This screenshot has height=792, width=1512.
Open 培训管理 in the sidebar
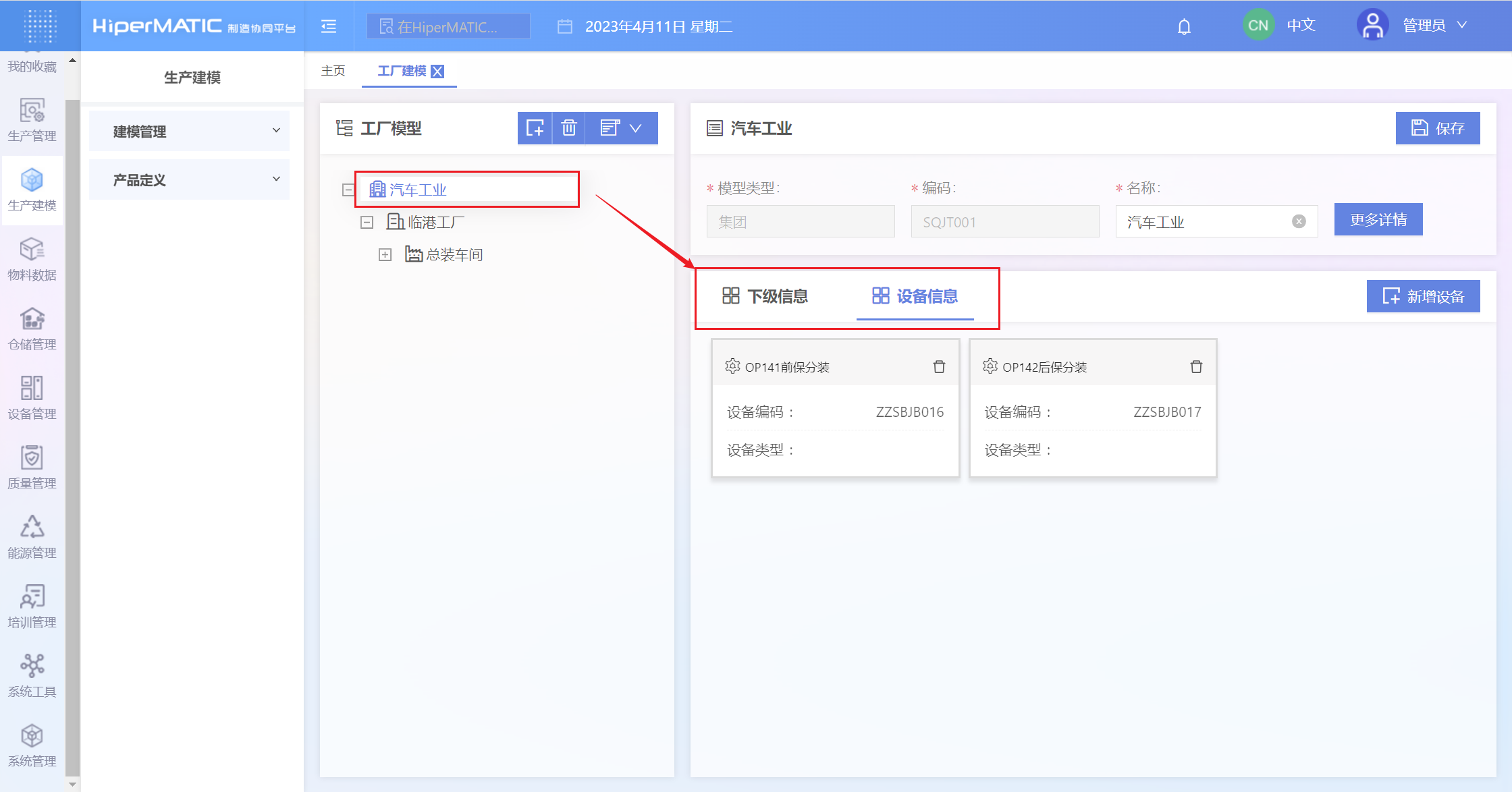coord(32,606)
